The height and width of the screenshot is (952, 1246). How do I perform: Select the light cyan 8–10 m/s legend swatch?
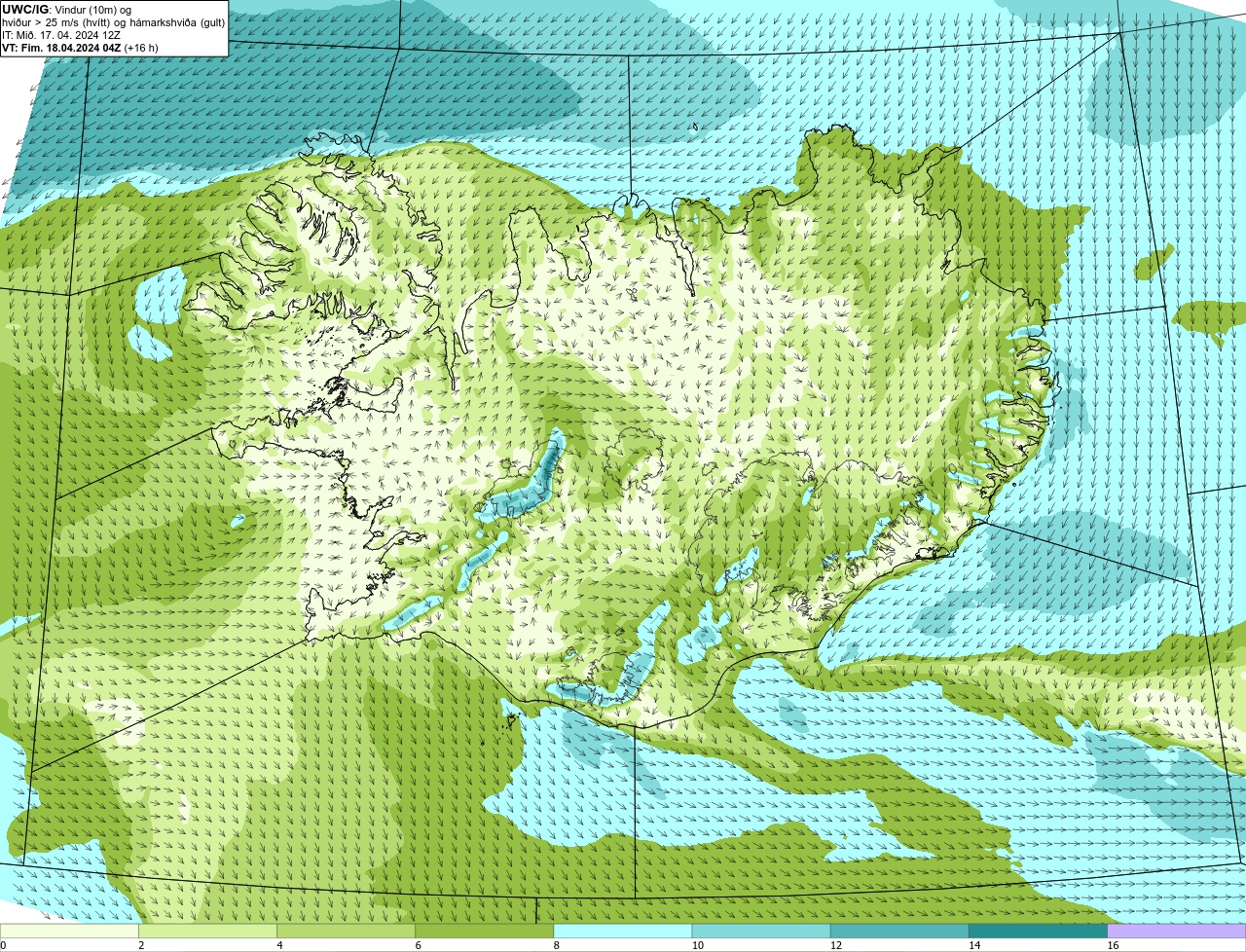tap(623, 931)
